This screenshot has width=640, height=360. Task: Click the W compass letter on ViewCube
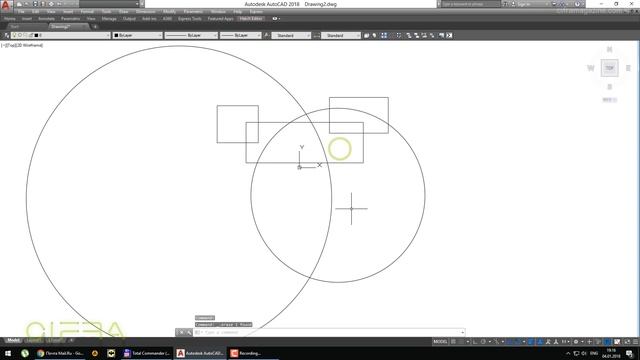pyautogui.click(x=591, y=68)
